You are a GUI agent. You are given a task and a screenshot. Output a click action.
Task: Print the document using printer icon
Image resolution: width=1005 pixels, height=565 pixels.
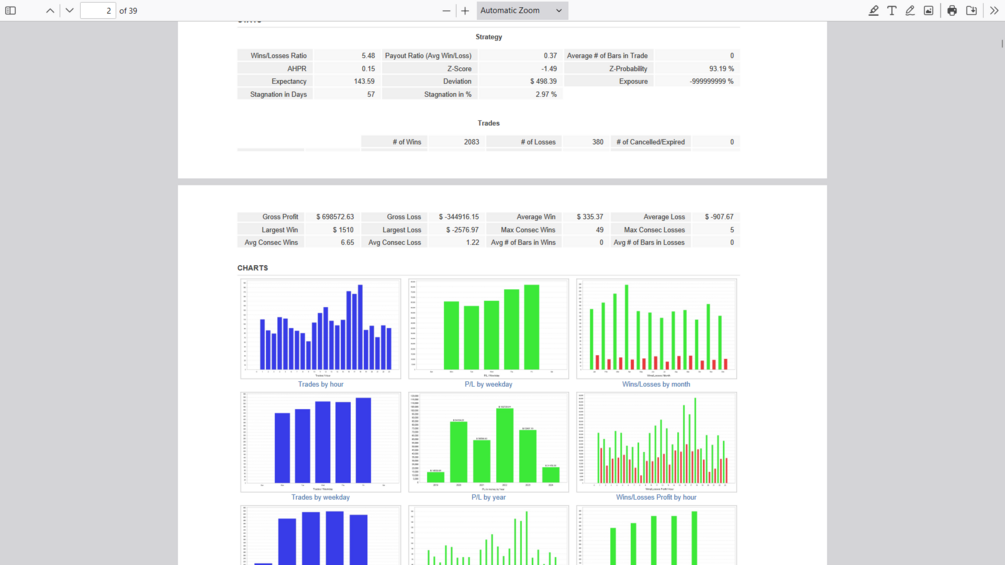click(952, 10)
